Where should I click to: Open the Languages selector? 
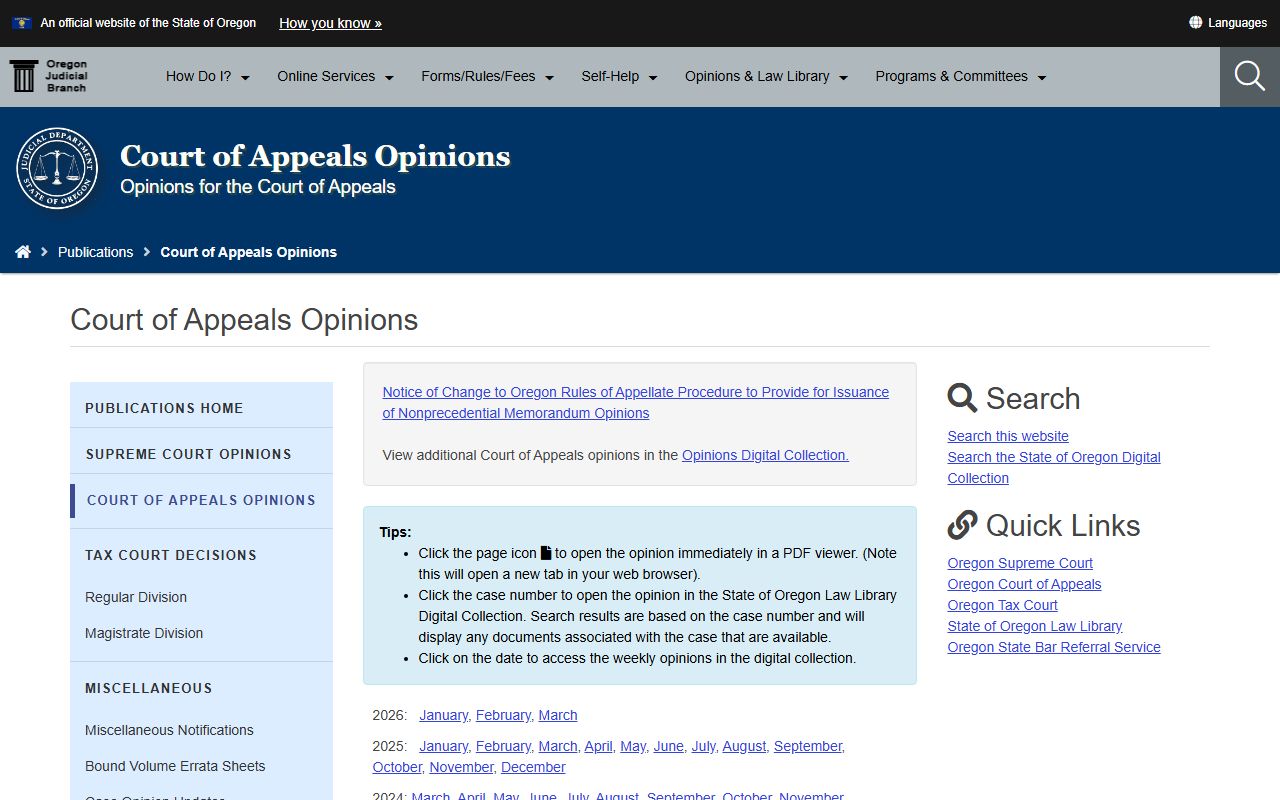coord(1228,23)
